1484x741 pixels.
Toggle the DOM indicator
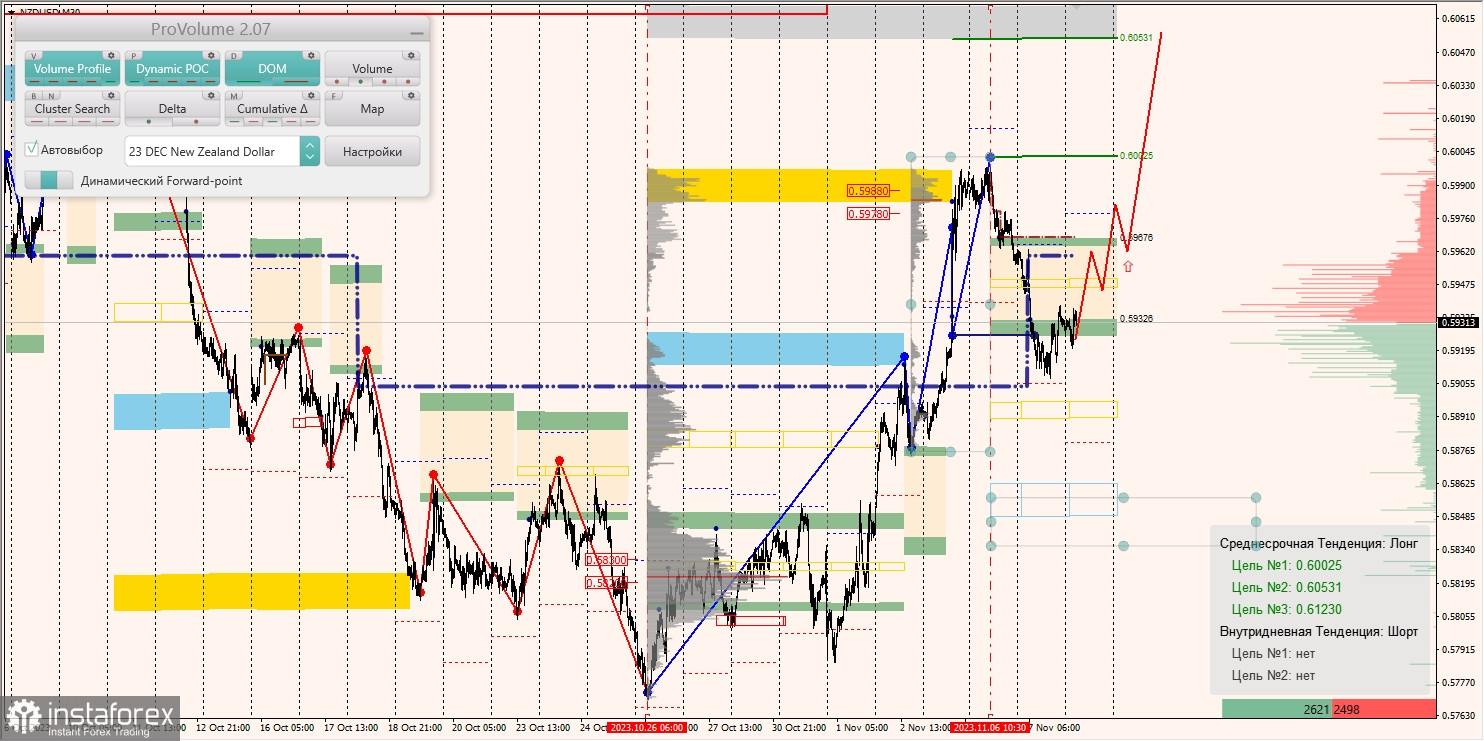(272, 69)
